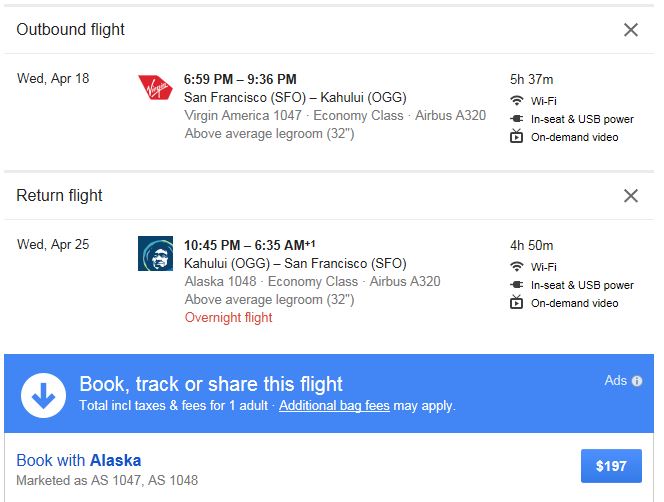Click the $197 booking price button
The width and height of the screenshot is (664, 502).
pos(611,466)
